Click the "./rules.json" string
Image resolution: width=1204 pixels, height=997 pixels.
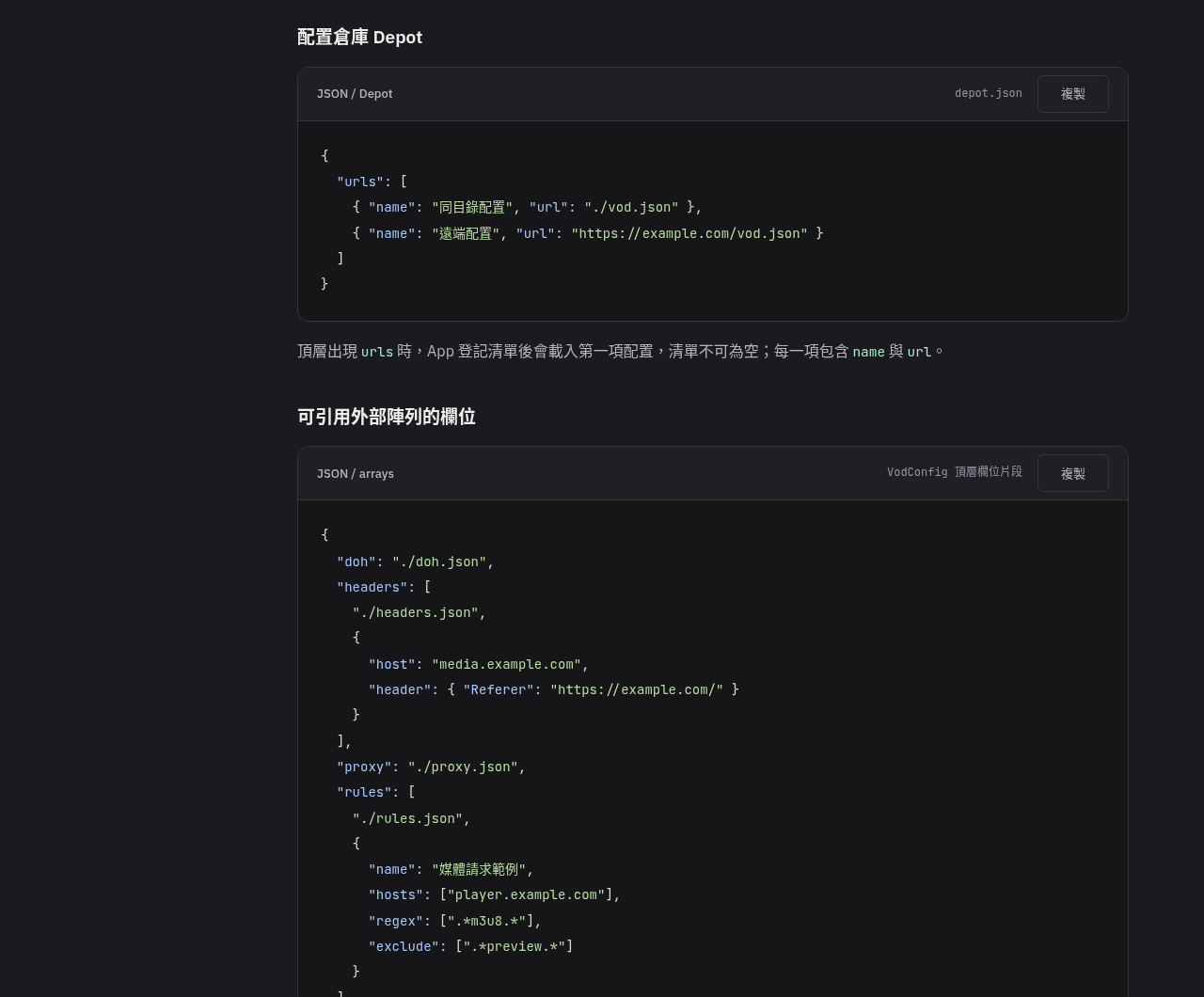tap(408, 818)
